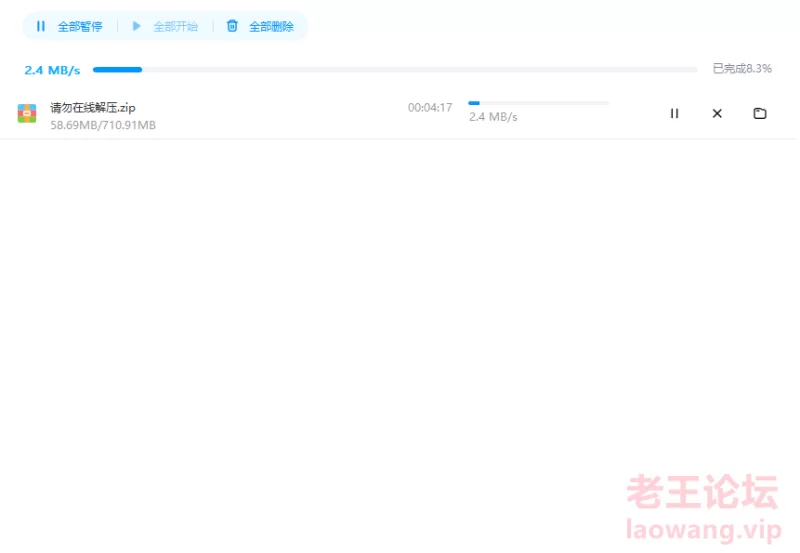Viewport: 800px width, 553px height.
Task: Click the pause-all button 全部暂停
Action: pyautogui.click(x=69, y=26)
